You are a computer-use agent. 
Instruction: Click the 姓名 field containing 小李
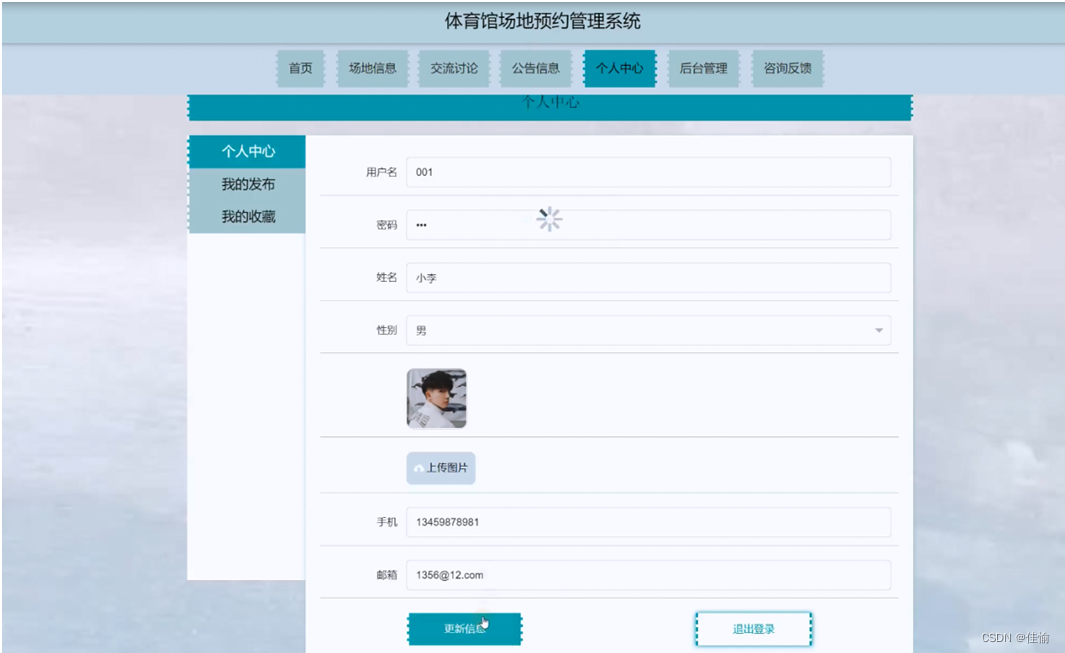point(648,278)
